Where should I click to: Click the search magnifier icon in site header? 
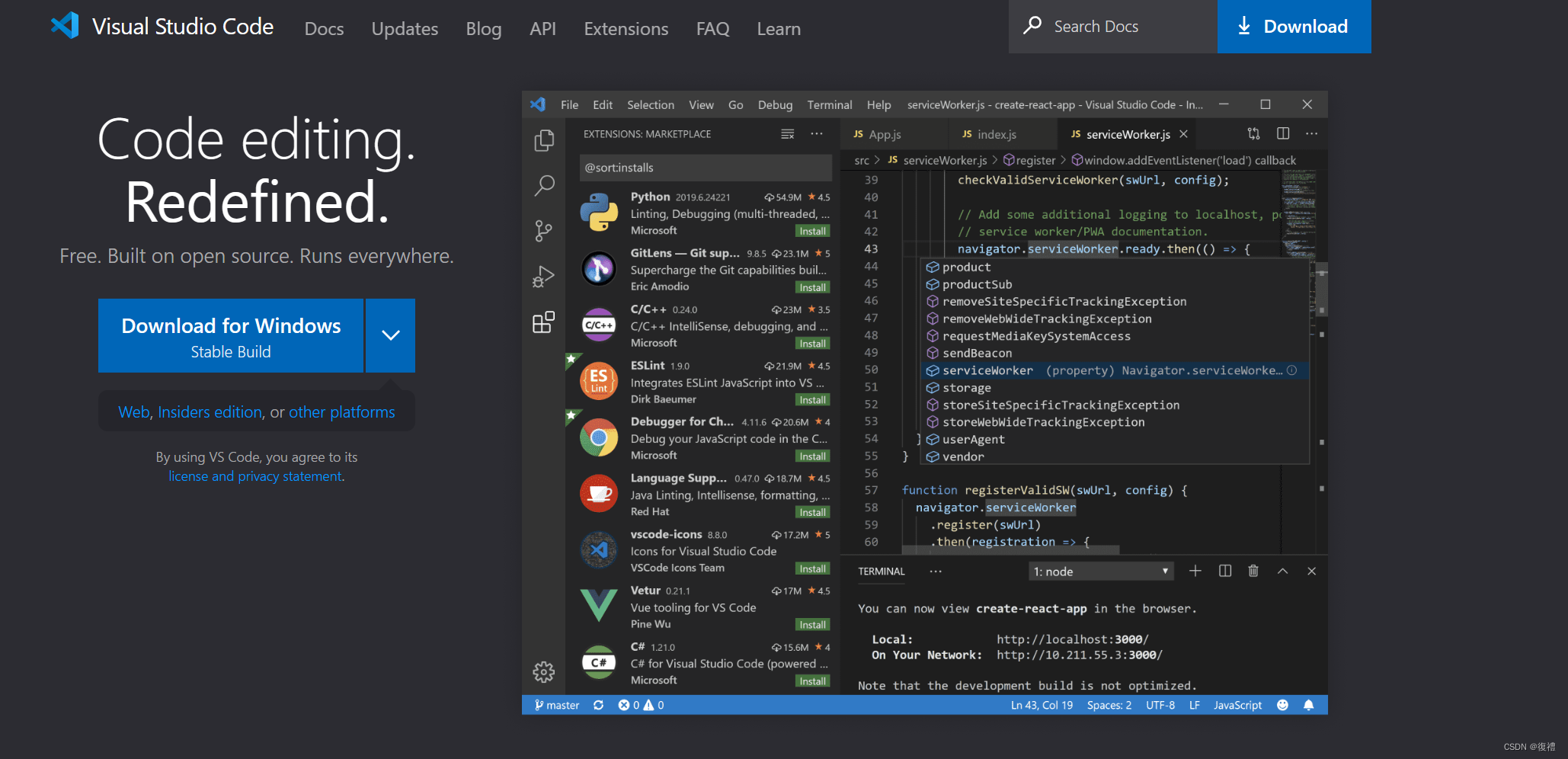coord(1032,25)
